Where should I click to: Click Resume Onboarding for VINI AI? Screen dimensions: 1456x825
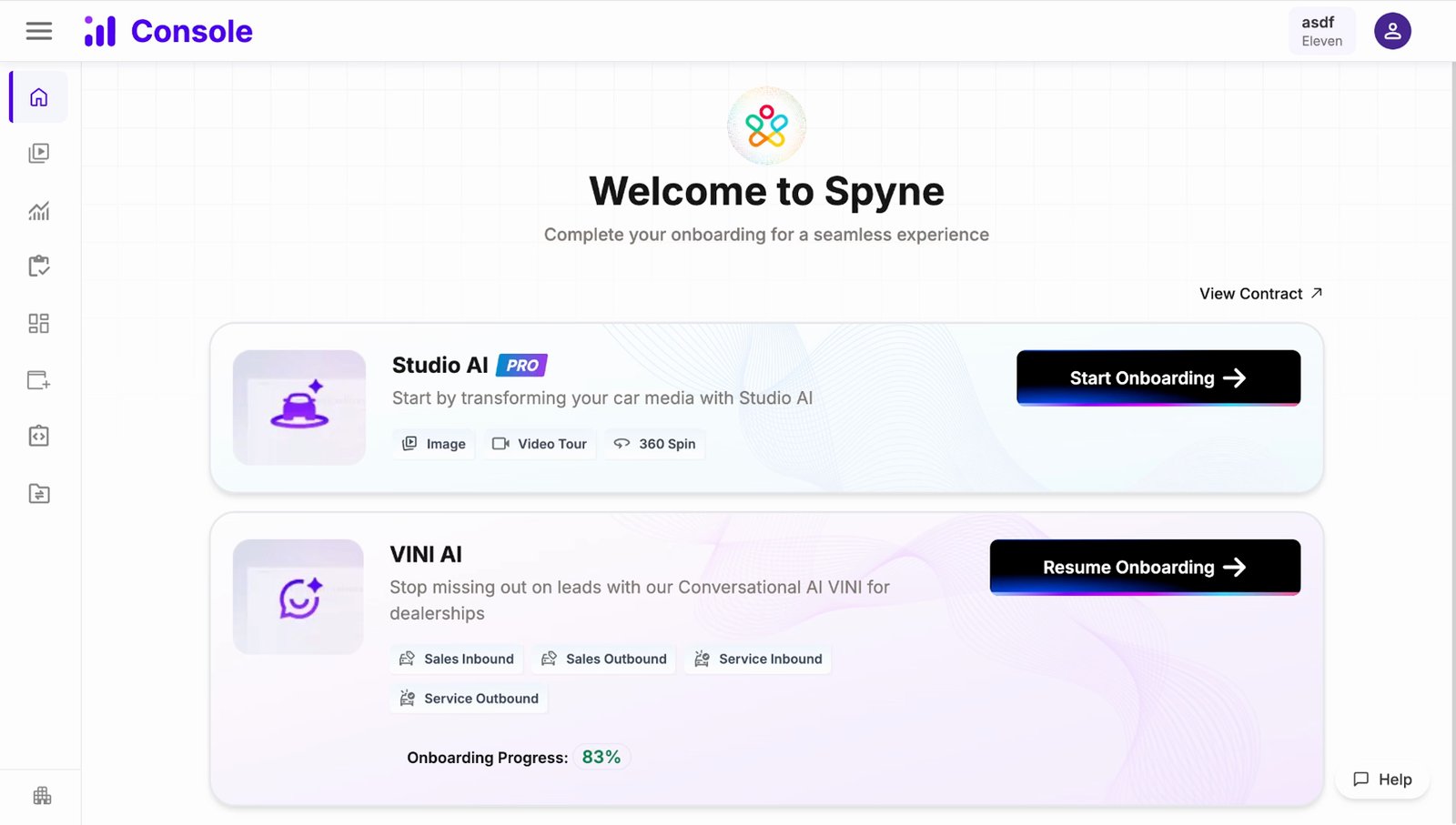click(x=1145, y=567)
